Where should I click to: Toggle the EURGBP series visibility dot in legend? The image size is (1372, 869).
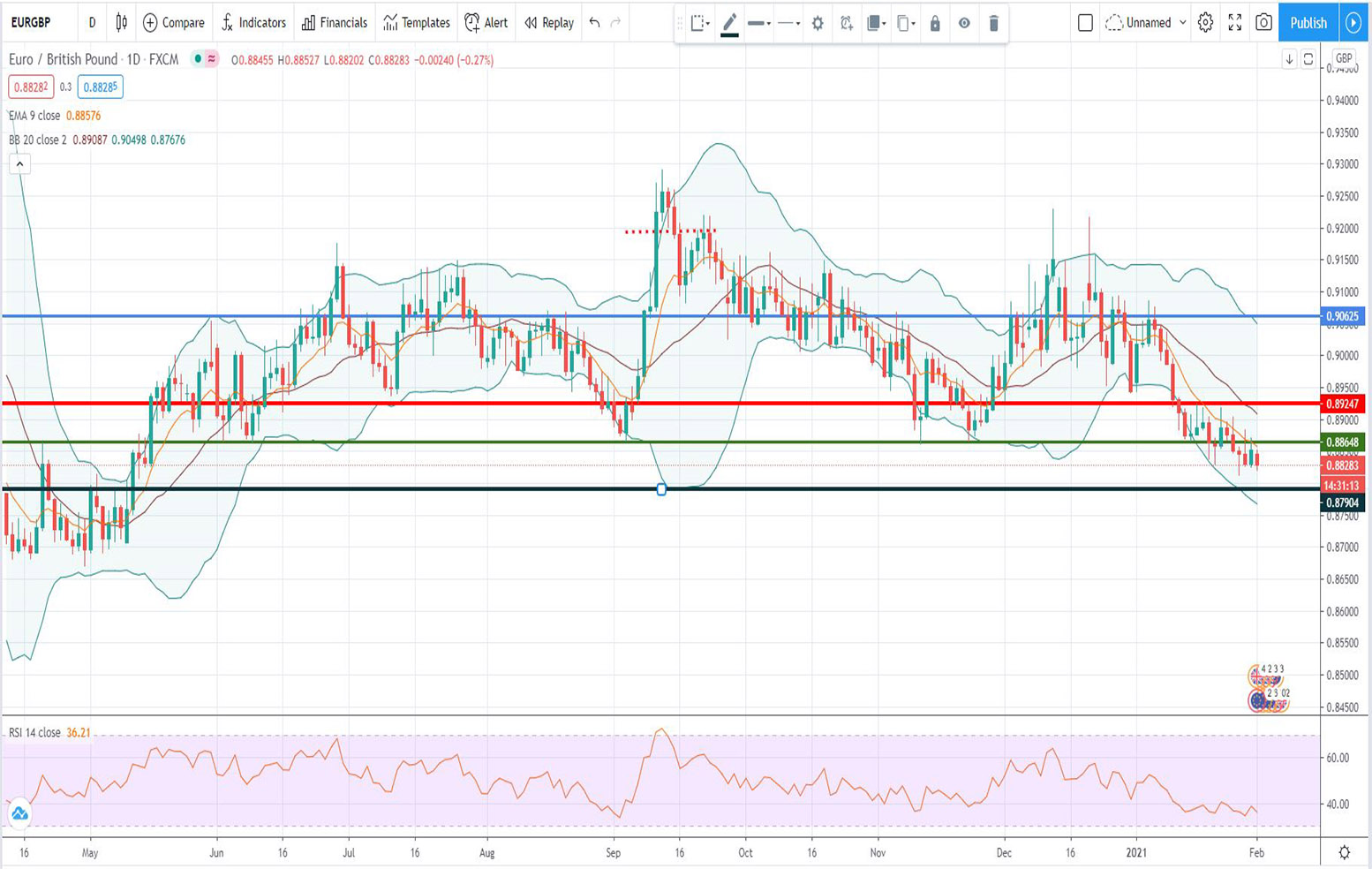(199, 60)
